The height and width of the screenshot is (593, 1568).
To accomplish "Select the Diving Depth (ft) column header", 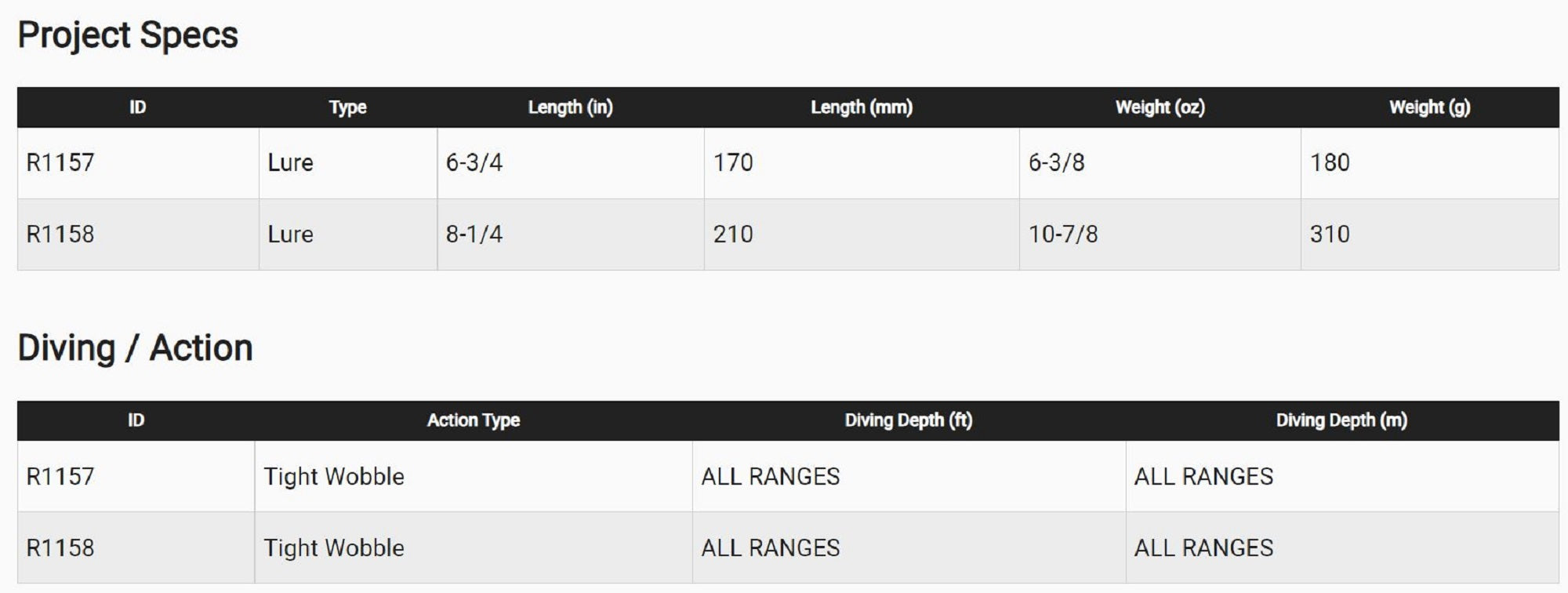I will coord(908,420).
